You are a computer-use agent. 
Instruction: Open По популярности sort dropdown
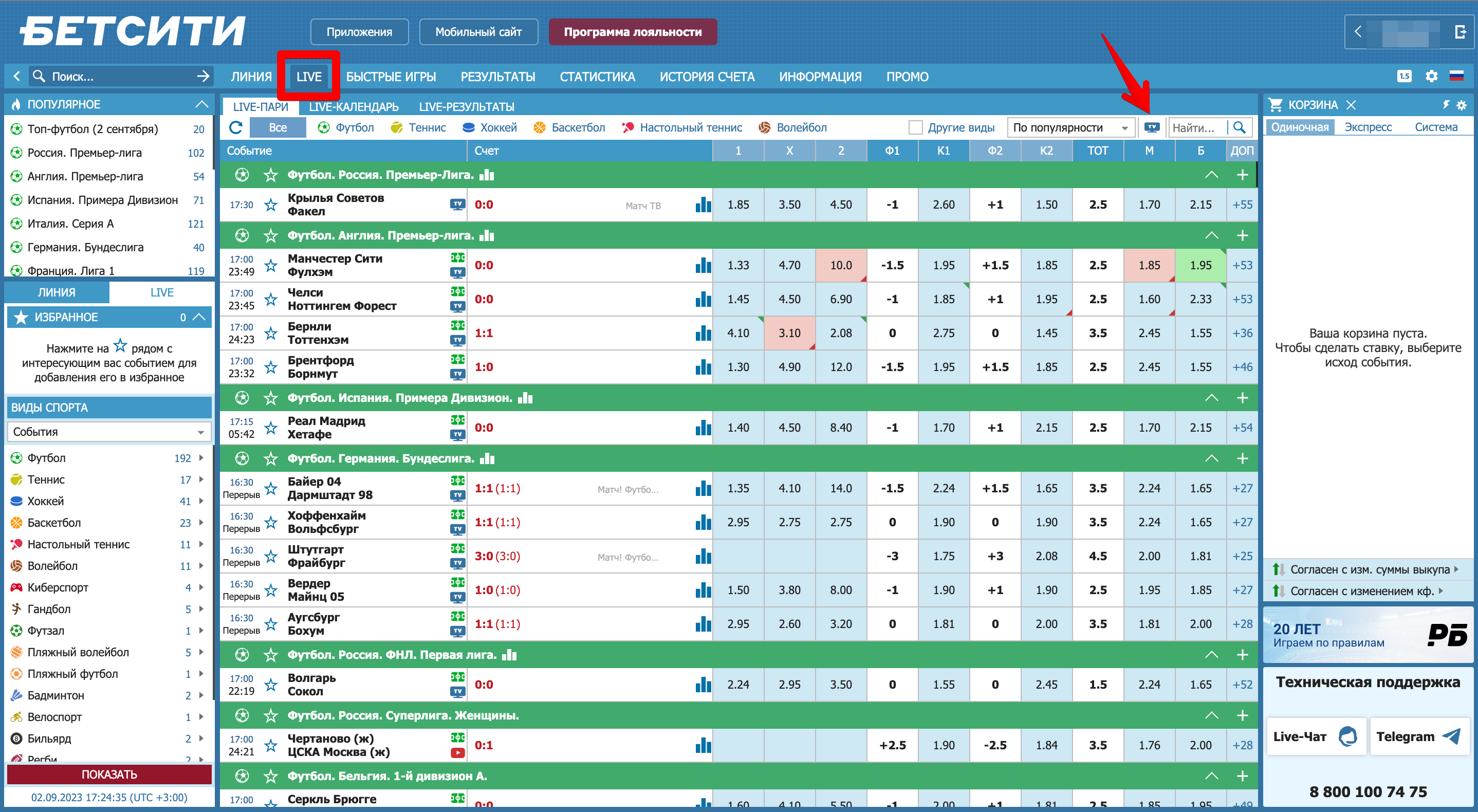1070,127
